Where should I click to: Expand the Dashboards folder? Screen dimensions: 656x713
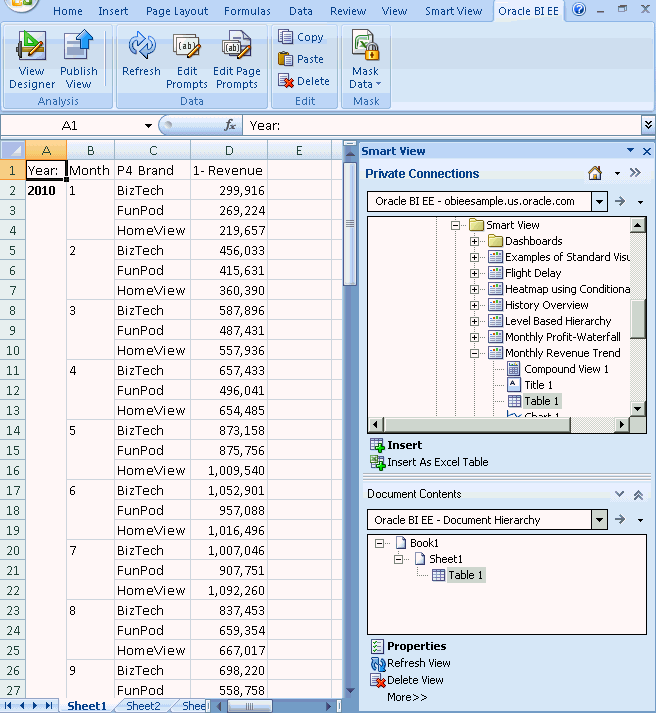click(474, 241)
